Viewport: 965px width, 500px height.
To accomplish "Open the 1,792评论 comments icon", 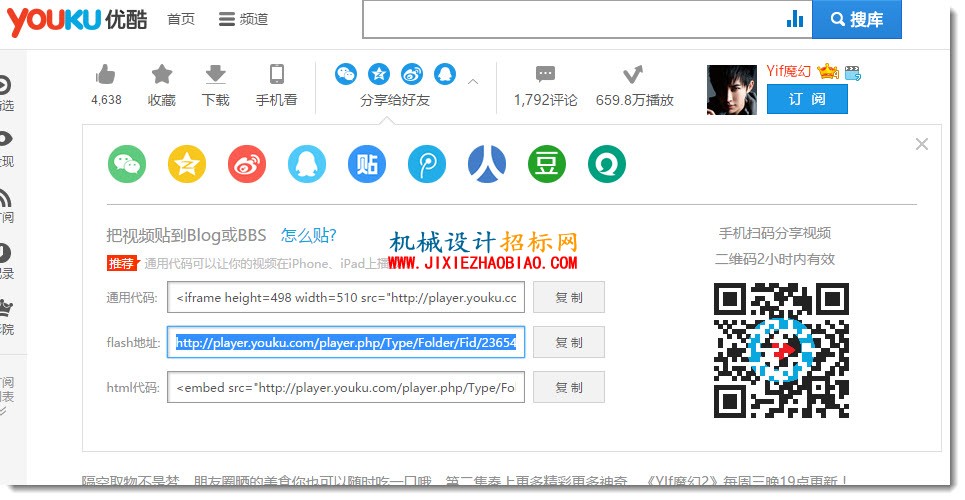I will point(545,75).
